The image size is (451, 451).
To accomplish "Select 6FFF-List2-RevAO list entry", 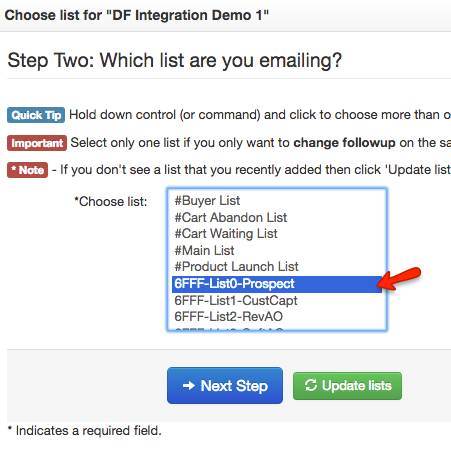I will coord(277,317).
